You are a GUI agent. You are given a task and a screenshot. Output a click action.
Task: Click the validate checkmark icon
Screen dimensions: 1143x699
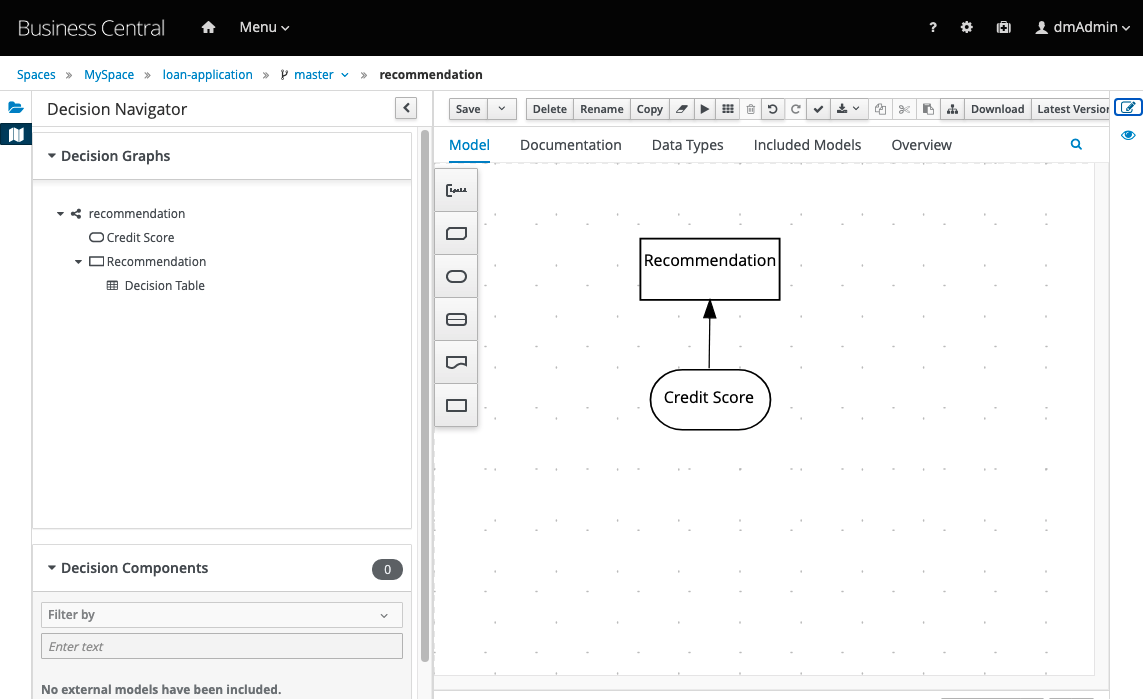click(818, 109)
